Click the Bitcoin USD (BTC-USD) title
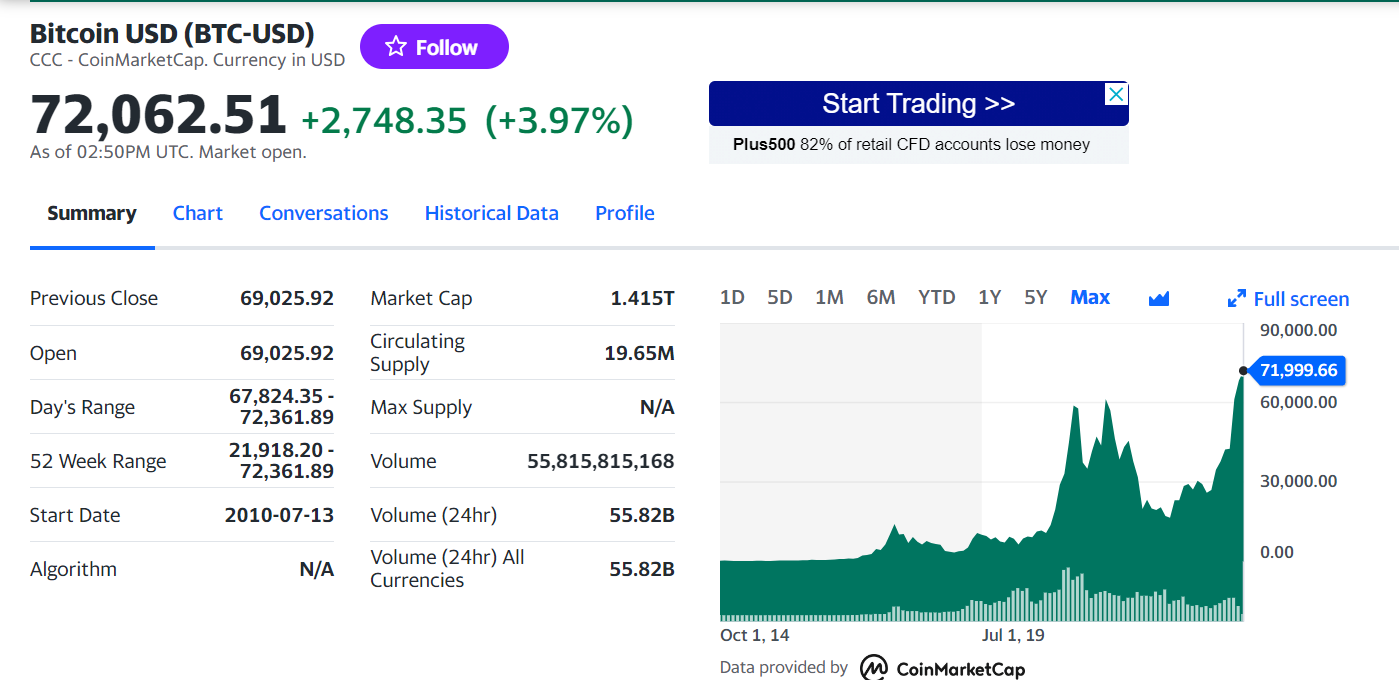The height and width of the screenshot is (680, 1399). tap(172, 33)
